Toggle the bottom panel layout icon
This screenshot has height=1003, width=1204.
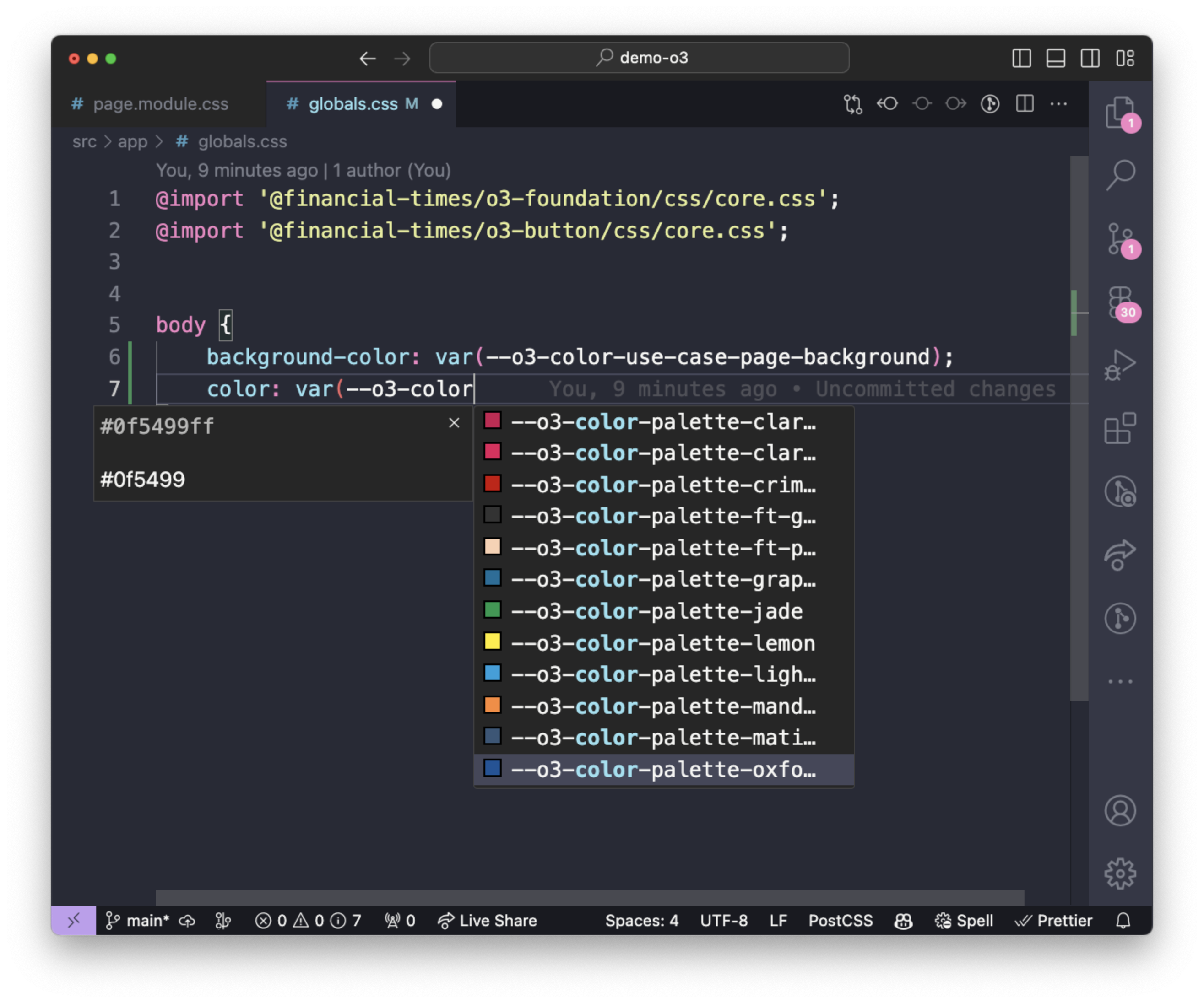[x=1056, y=59]
